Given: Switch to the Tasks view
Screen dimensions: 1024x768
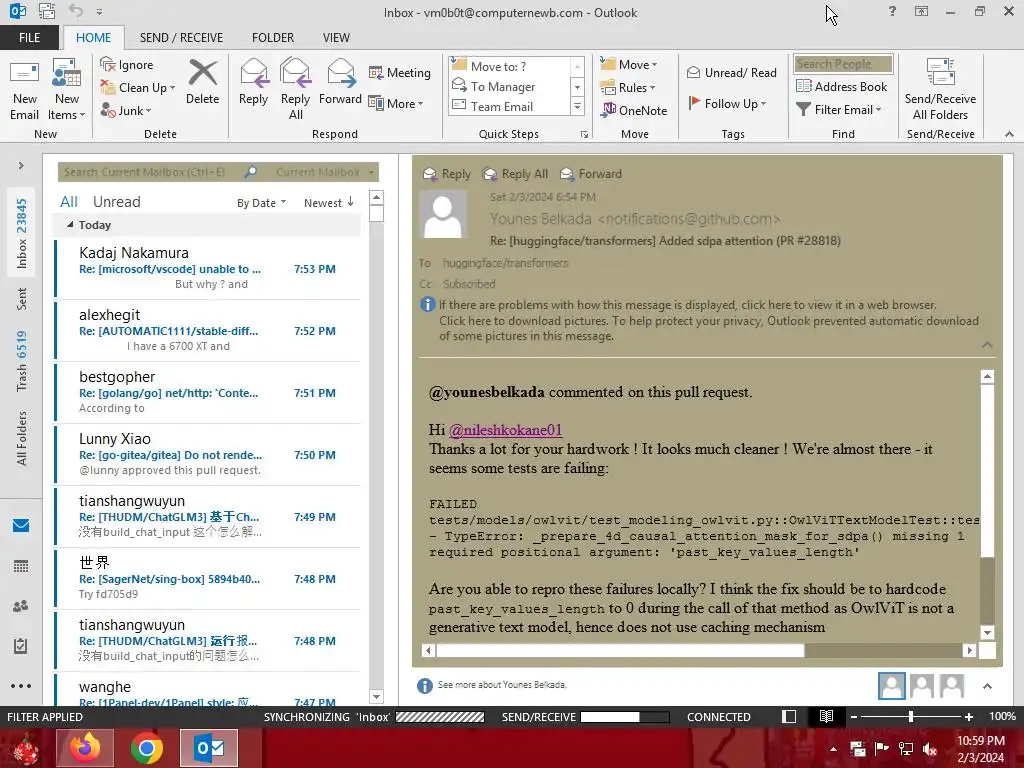Looking at the screenshot, I should pos(21,646).
